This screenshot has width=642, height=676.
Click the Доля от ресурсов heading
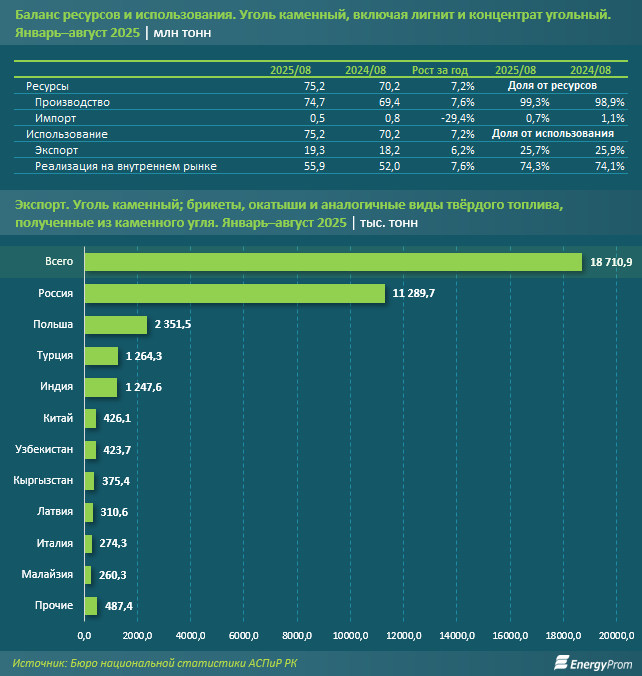click(552, 87)
